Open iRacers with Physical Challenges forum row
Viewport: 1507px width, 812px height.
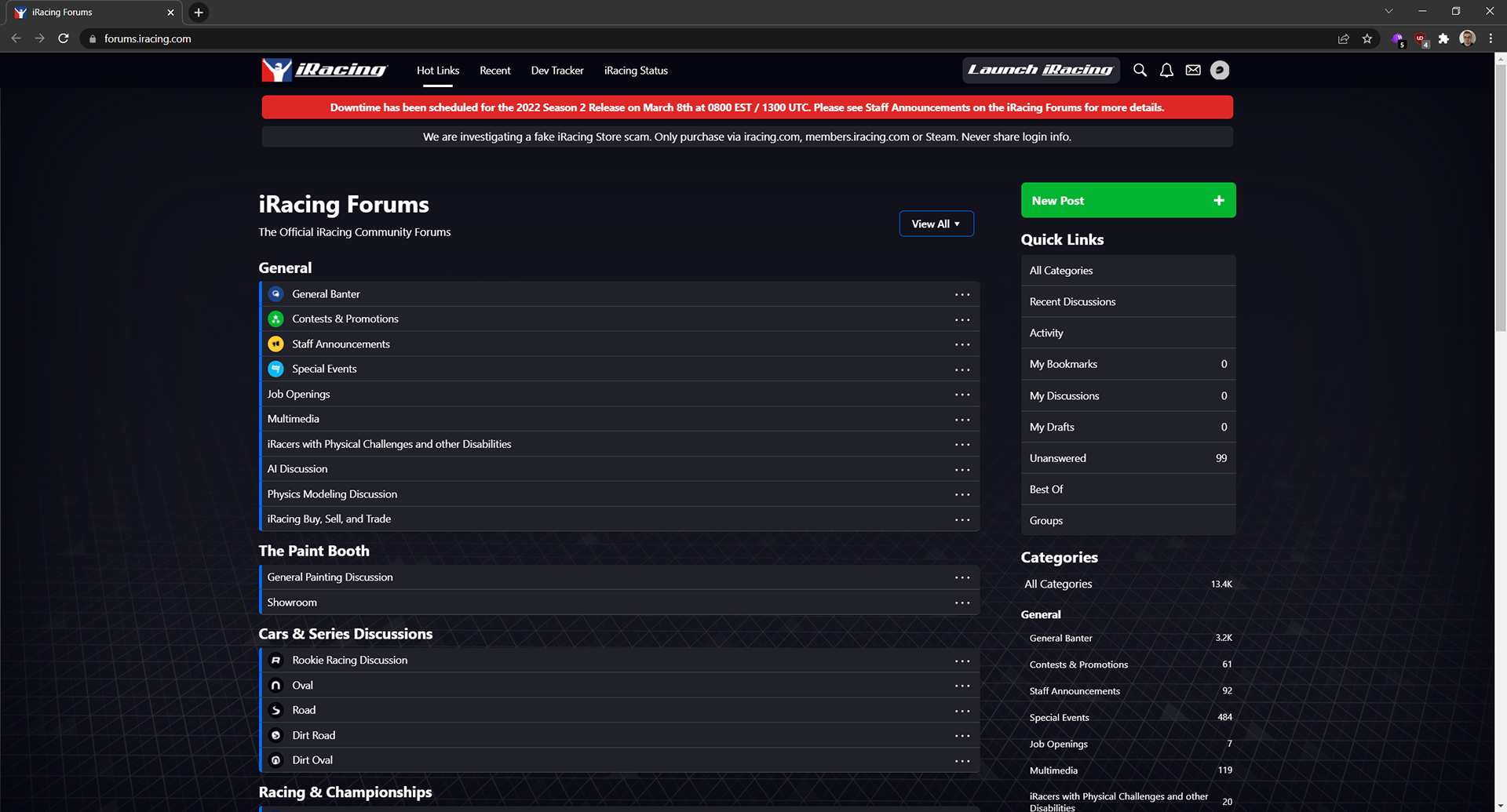(620, 444)
